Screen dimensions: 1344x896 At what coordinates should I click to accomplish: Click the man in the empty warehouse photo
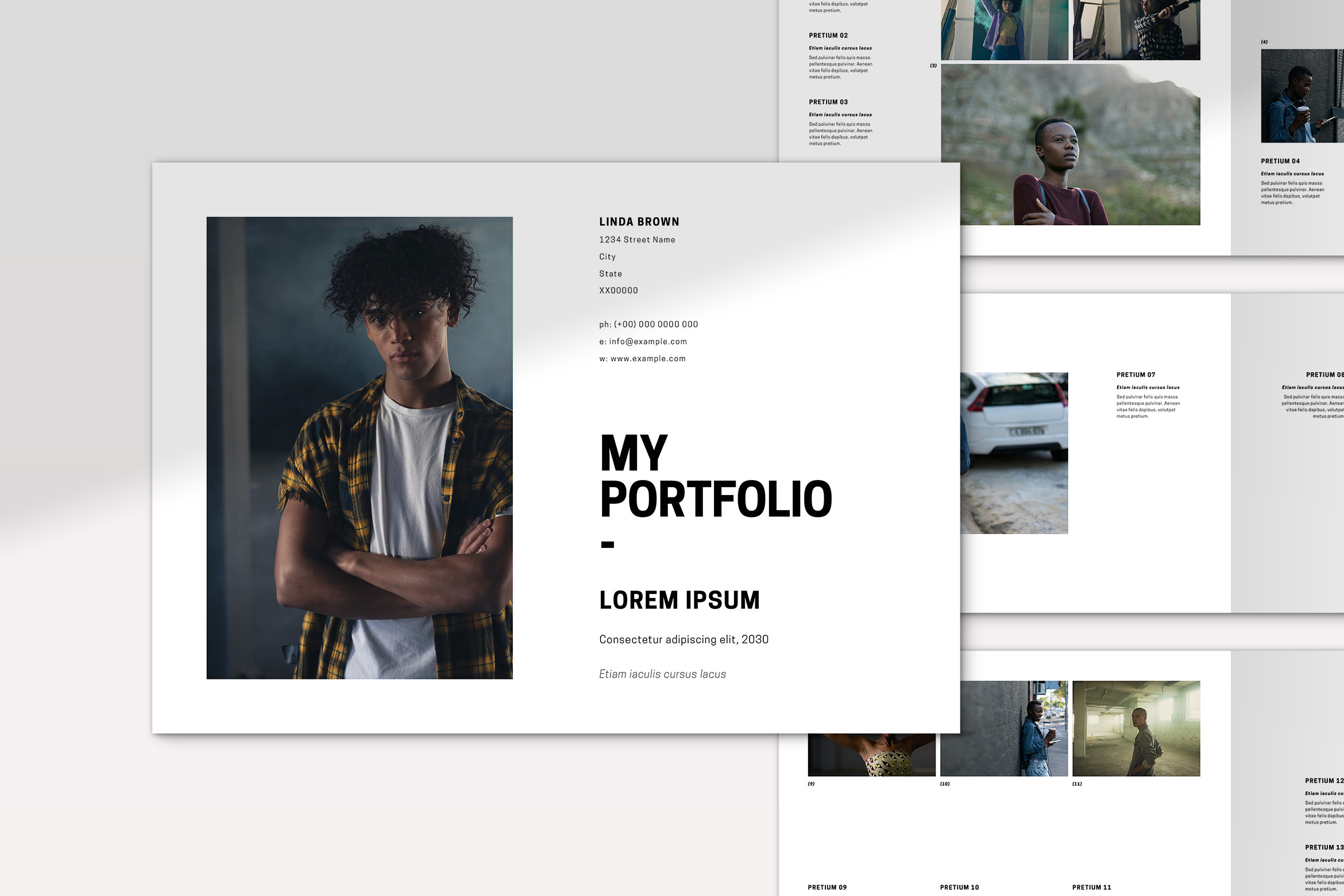point(1136,728)
